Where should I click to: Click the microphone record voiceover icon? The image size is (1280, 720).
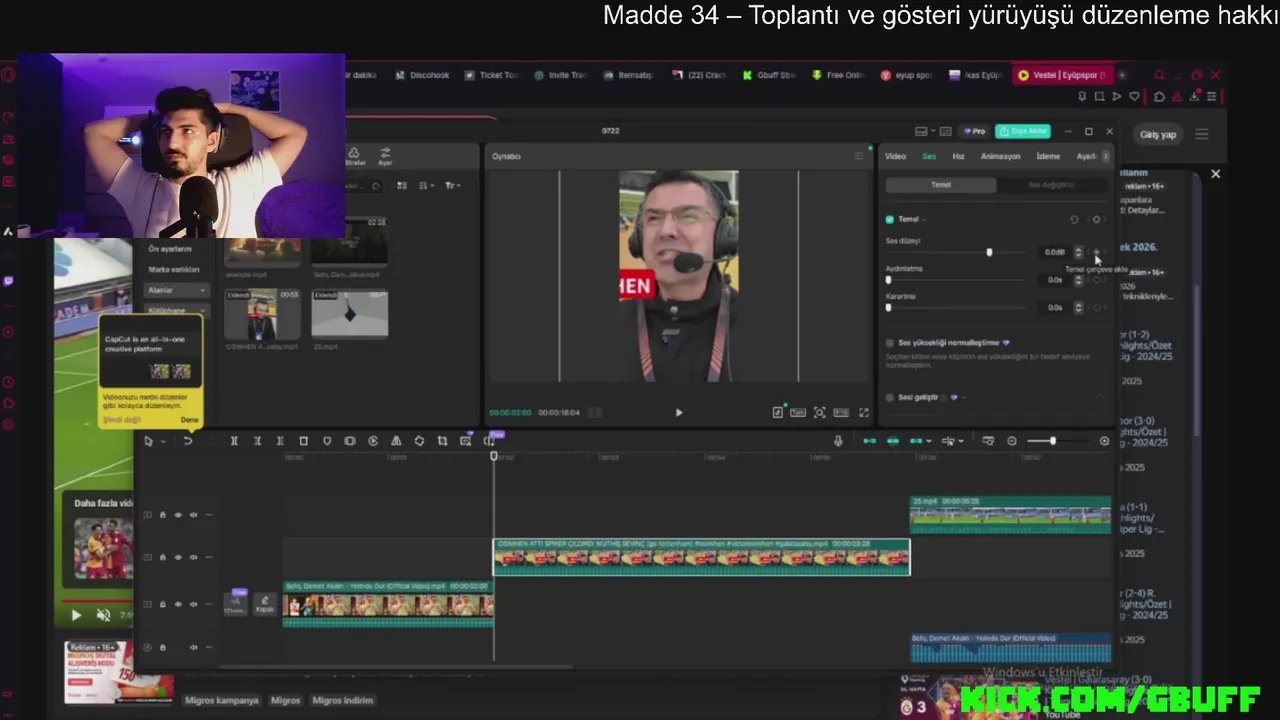838,441
